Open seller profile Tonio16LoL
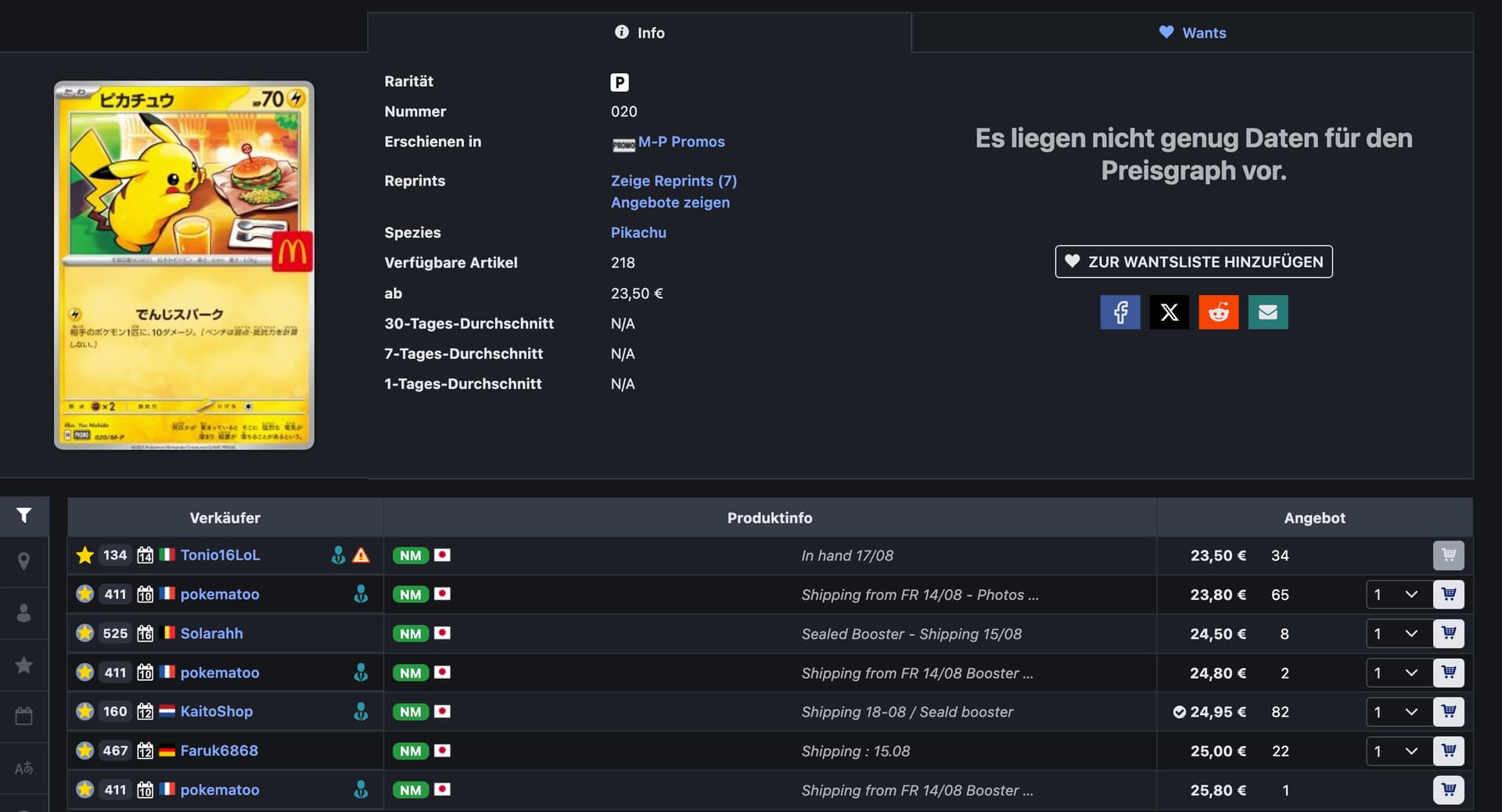This screenshot has width=1502, height=812. (x=220, y=555)
